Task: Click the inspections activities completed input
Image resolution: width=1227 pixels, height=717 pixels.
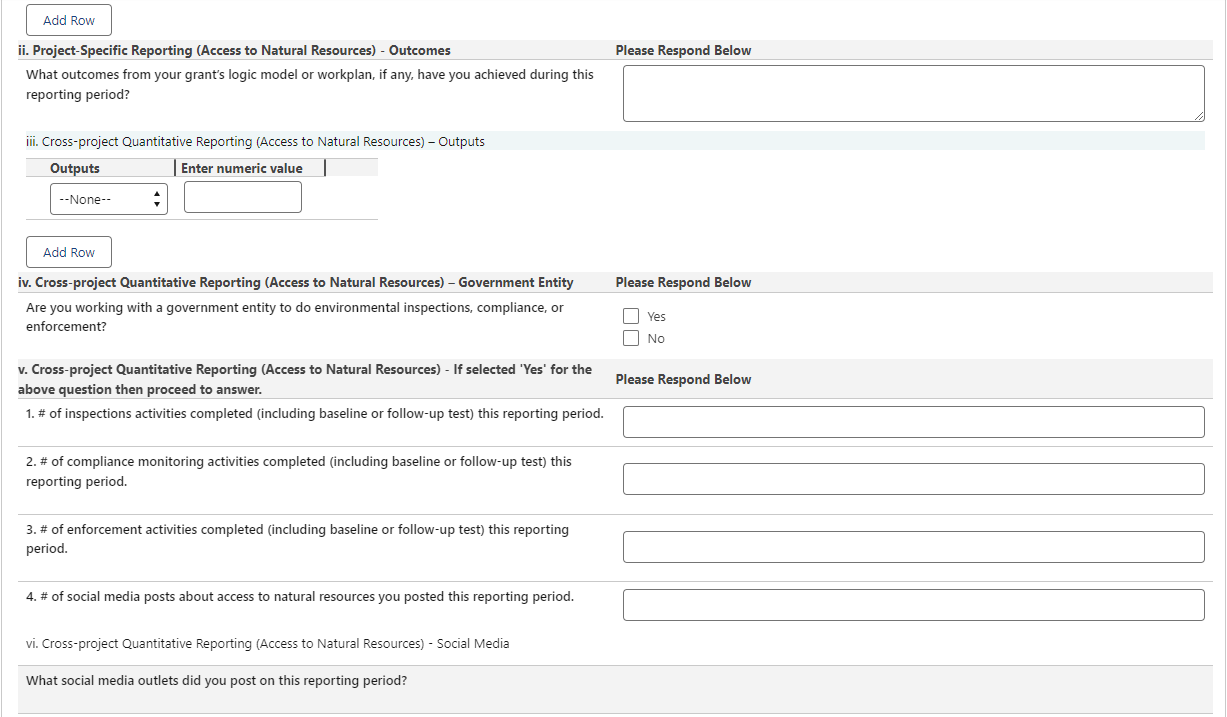Action: pyautogui.click(x=912, y=422)
